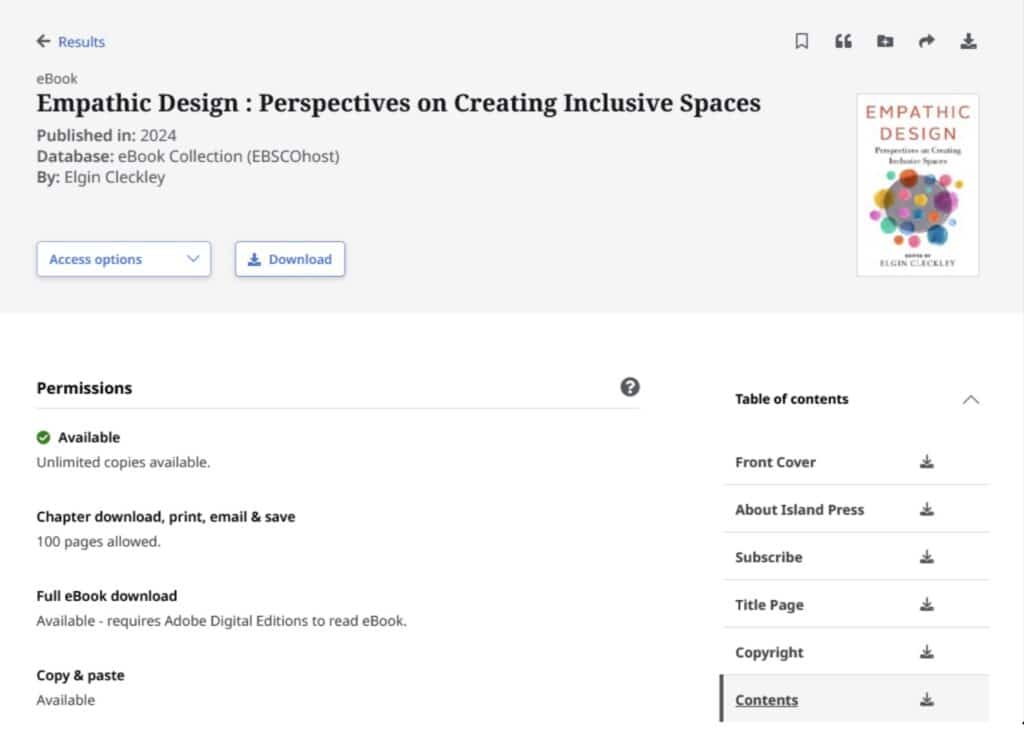Download the Contents section file

(x=927, y=700)
